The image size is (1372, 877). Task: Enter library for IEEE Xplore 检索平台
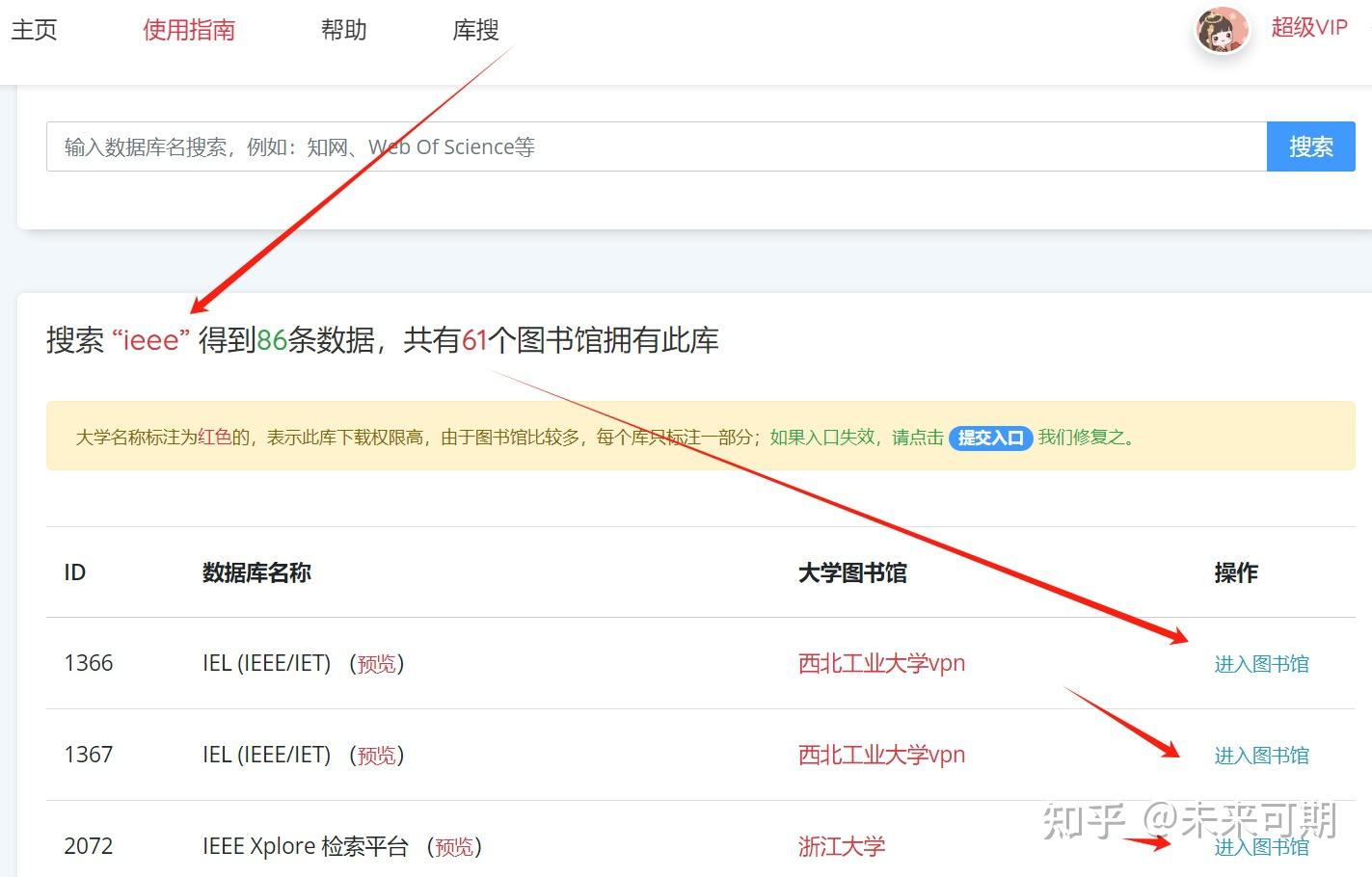click(1261, 846)
